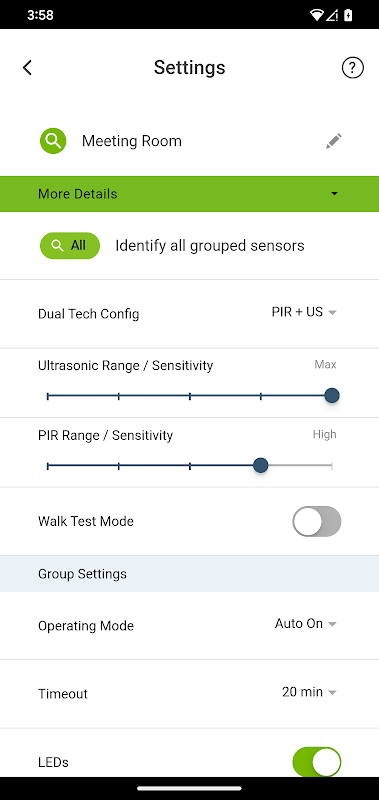Tap the cellular signal icon in status bar
Viewport: 379px width, 800px height.
pos(332,15)
